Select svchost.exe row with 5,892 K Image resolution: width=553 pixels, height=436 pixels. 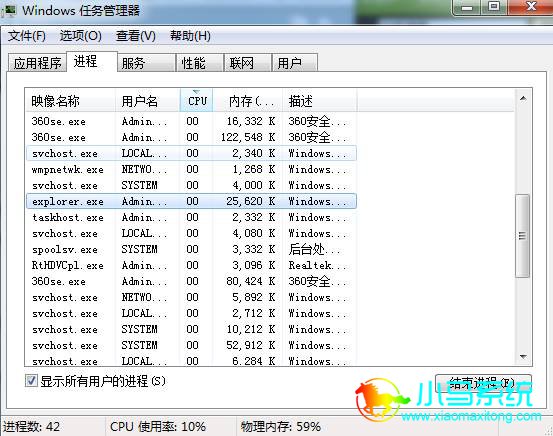pos(192,297)
